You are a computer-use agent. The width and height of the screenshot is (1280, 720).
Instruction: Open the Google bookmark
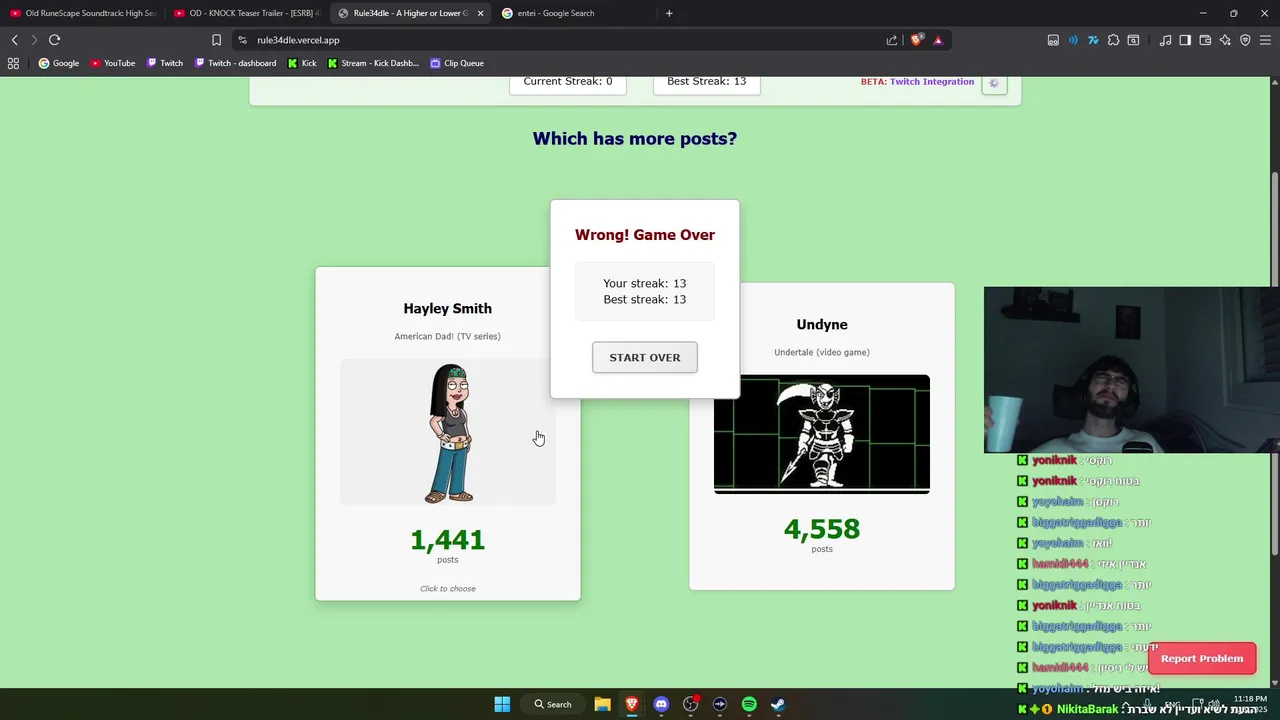click(59, 63)
